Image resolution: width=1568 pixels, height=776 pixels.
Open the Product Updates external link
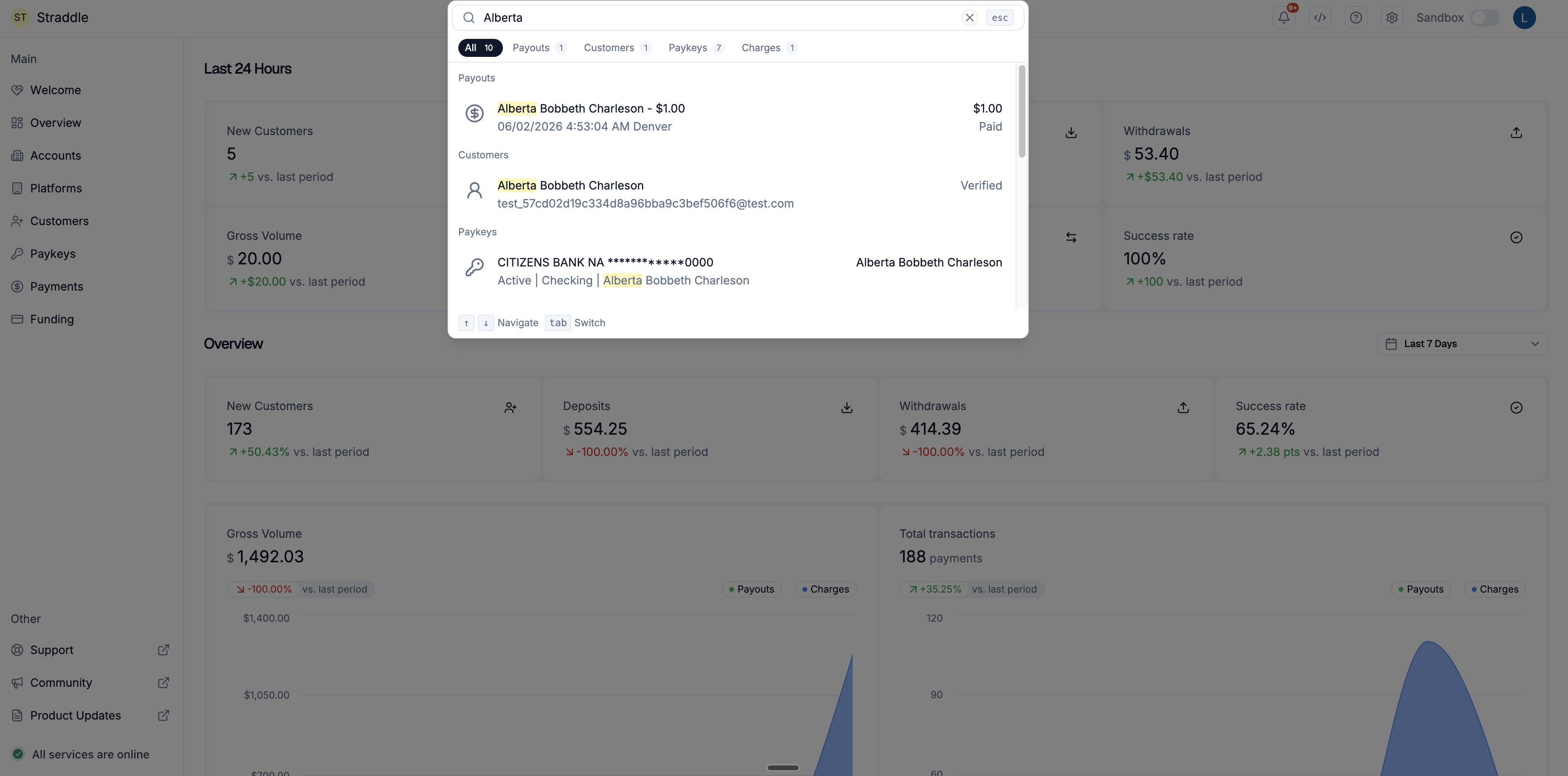pos(91,716)
